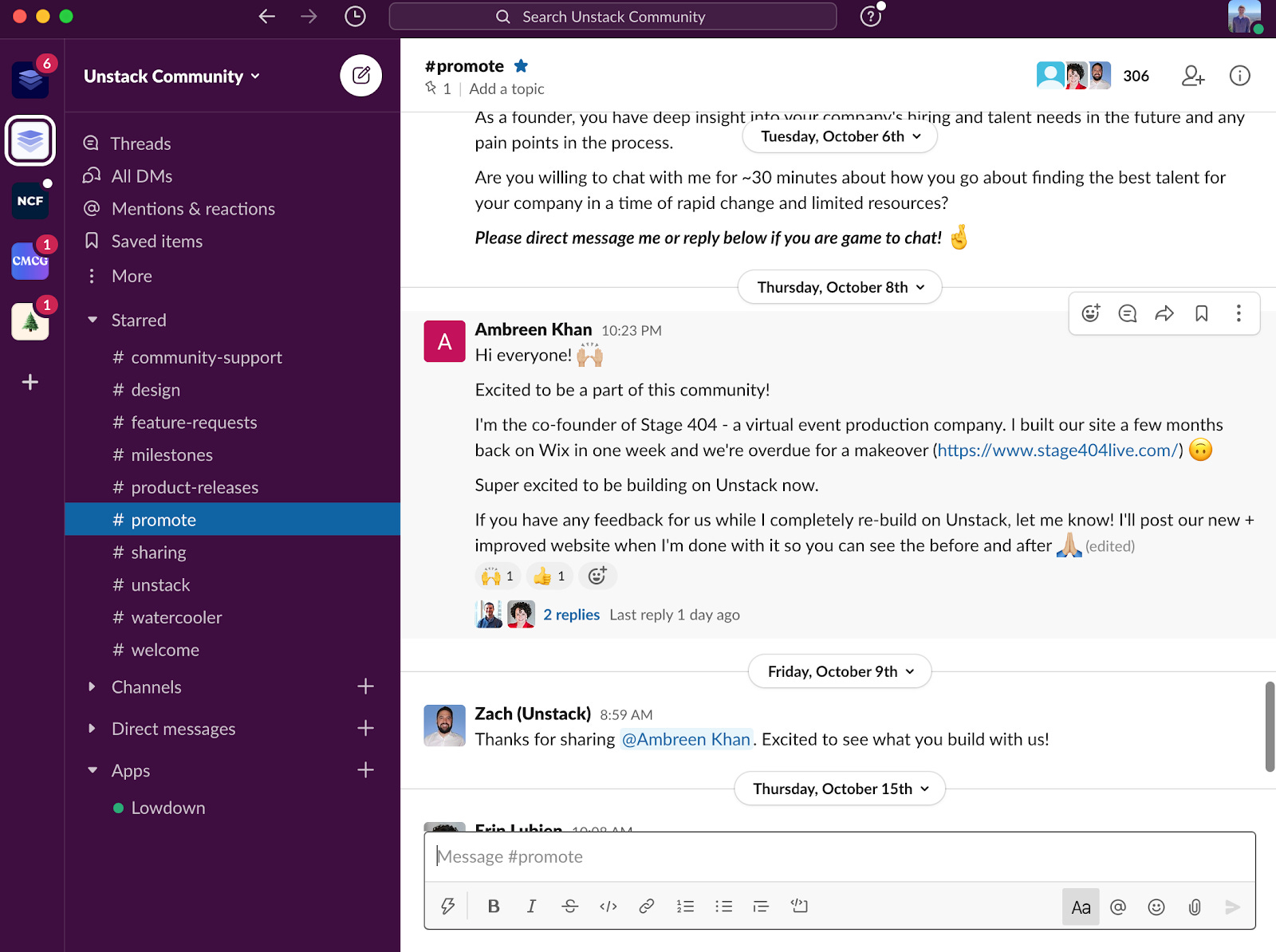Open emoji picker in composer
This screenshot has height=952, width=1276.
point(1156,907)
